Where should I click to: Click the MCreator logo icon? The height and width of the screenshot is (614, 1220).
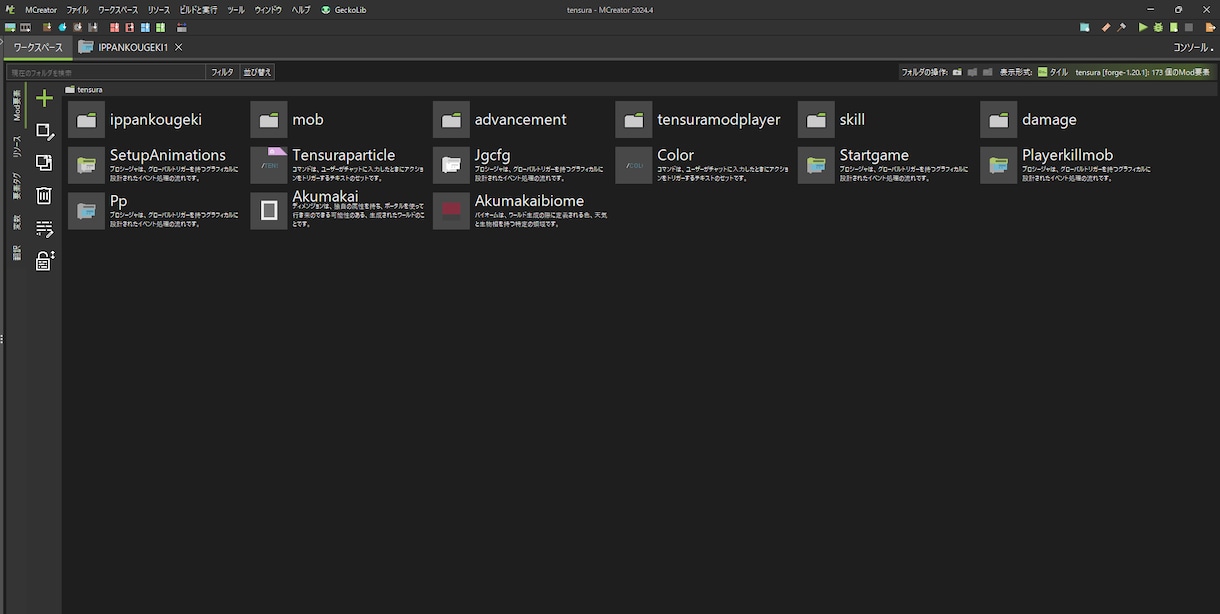tap(10, 10)
